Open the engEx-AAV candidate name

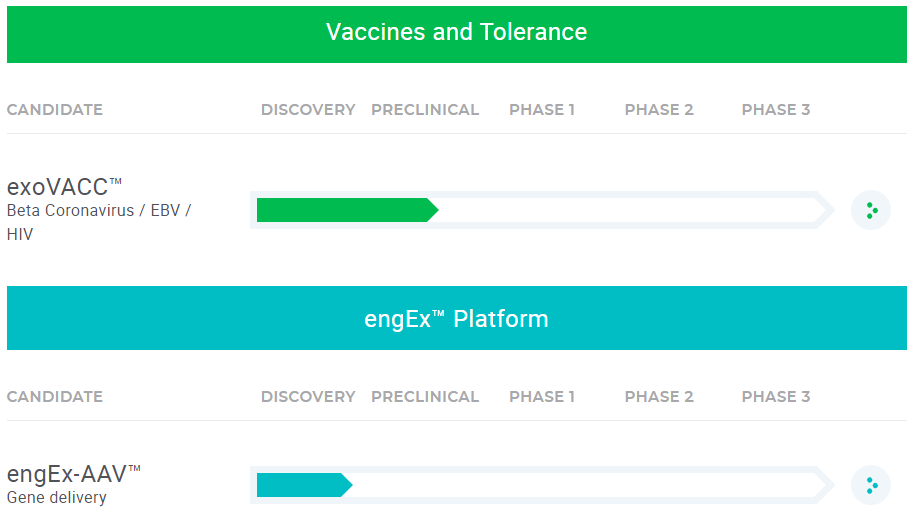[74, 474]
